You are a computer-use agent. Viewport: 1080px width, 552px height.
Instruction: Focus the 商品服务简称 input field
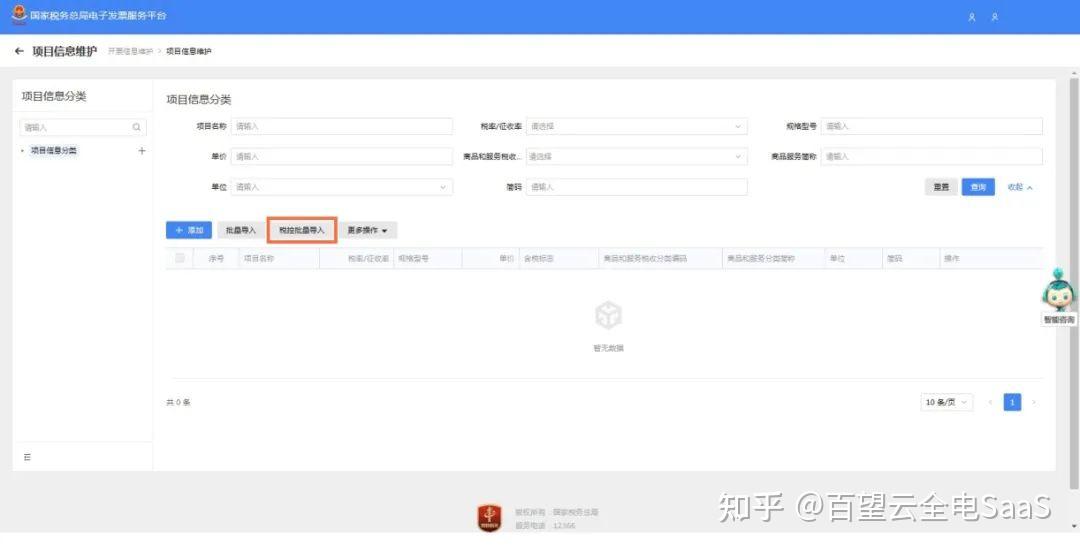pyautogui.click(x=931, y=157)
